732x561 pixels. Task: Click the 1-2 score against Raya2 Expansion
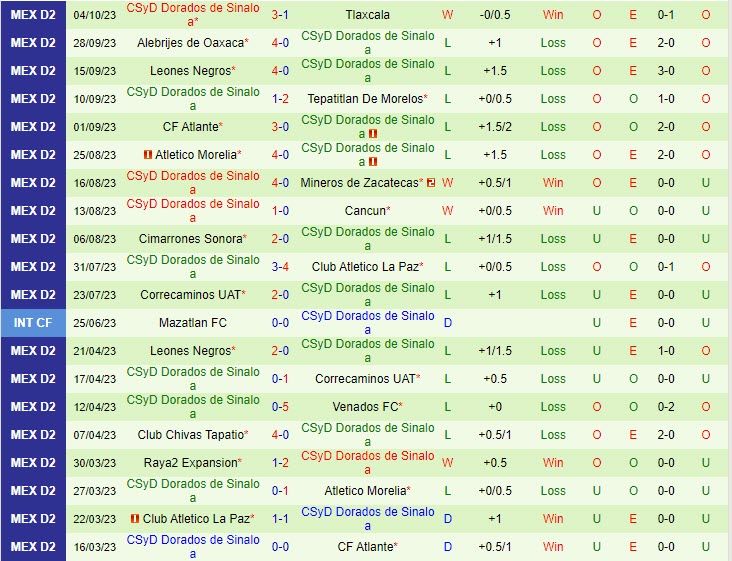tap(280, 463)
